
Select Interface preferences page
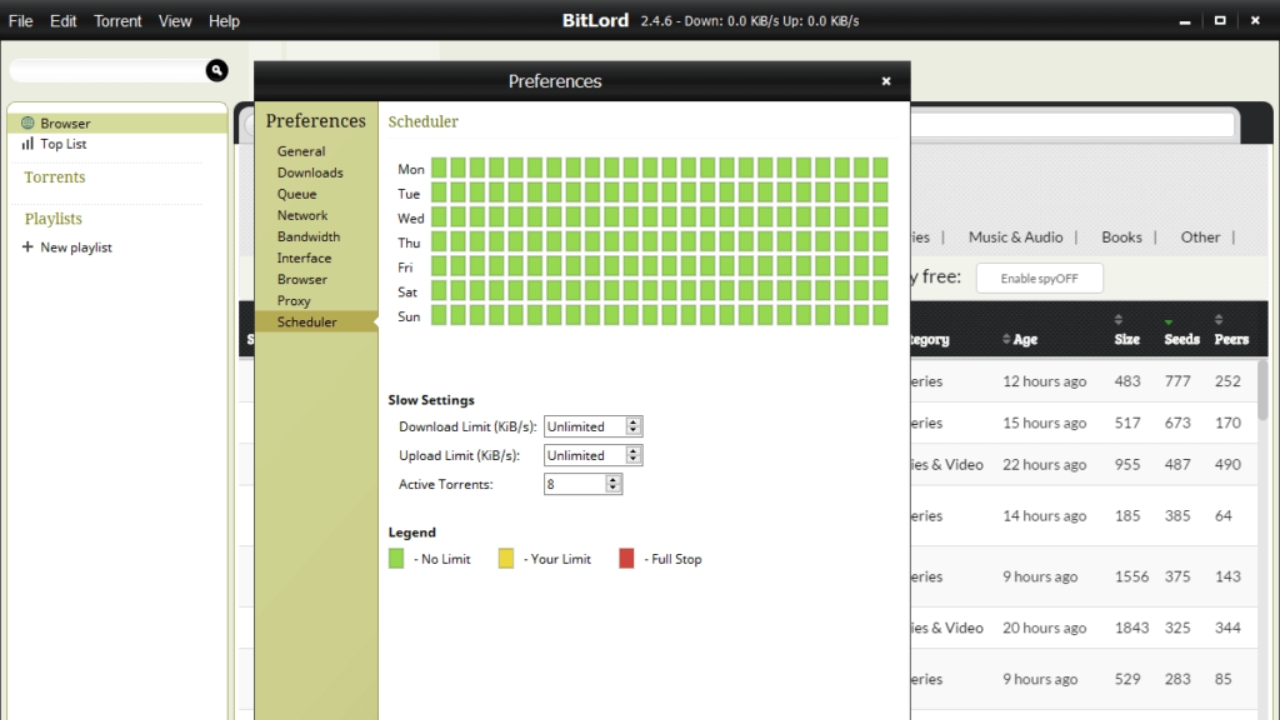tap(304, 258)
